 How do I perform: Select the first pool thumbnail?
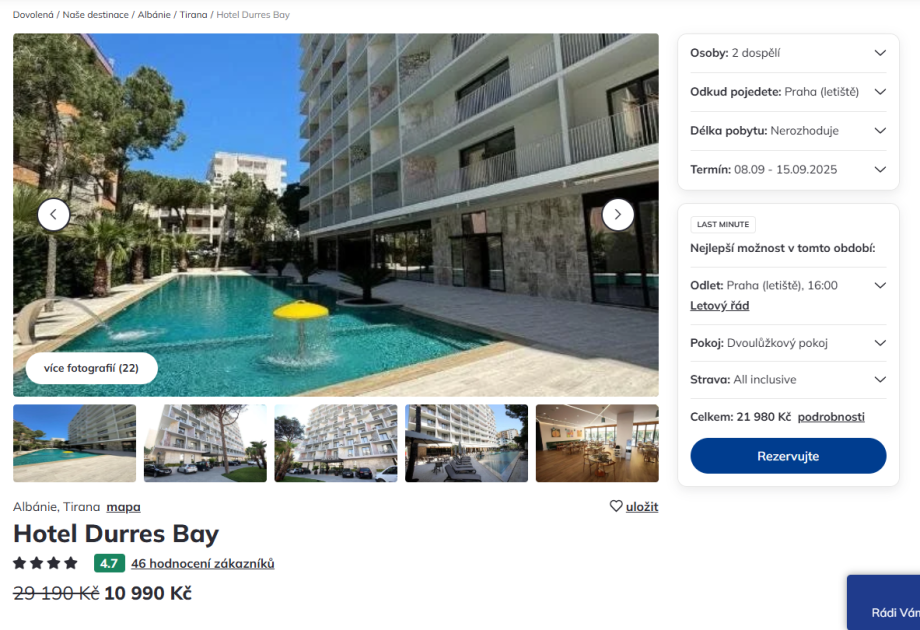75,443
